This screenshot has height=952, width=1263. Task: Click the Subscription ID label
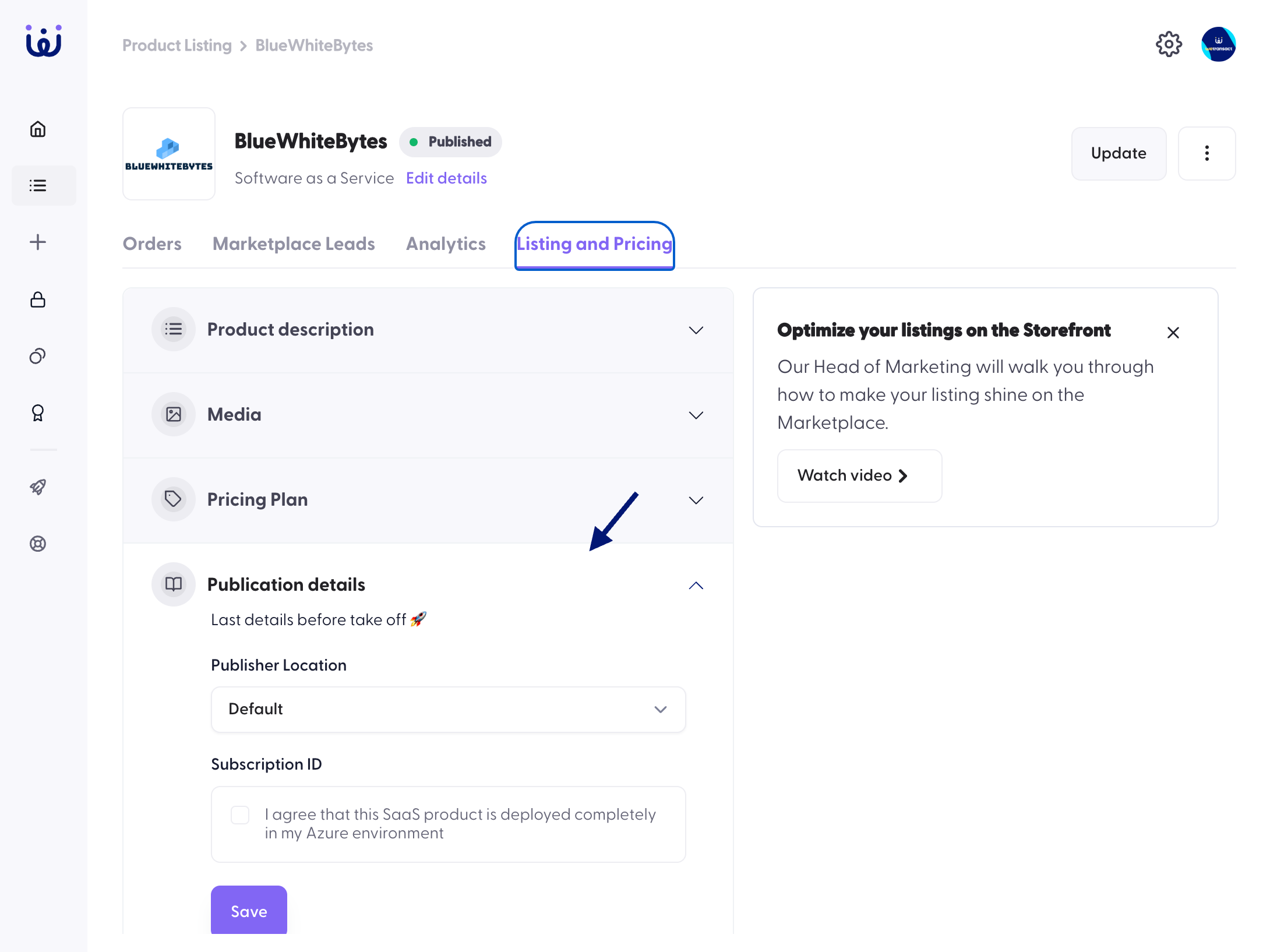(266, 764)
